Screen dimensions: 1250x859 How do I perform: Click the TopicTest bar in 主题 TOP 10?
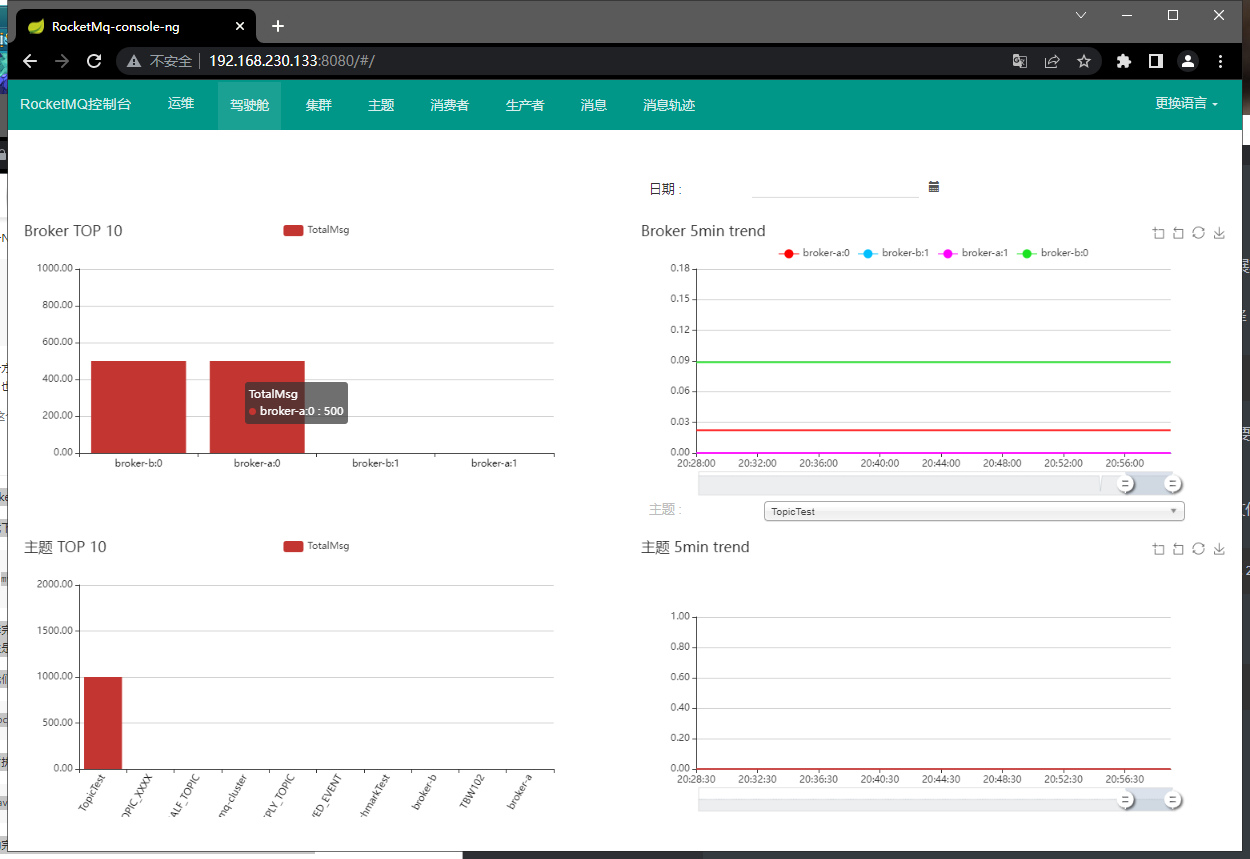pos(103,723)
